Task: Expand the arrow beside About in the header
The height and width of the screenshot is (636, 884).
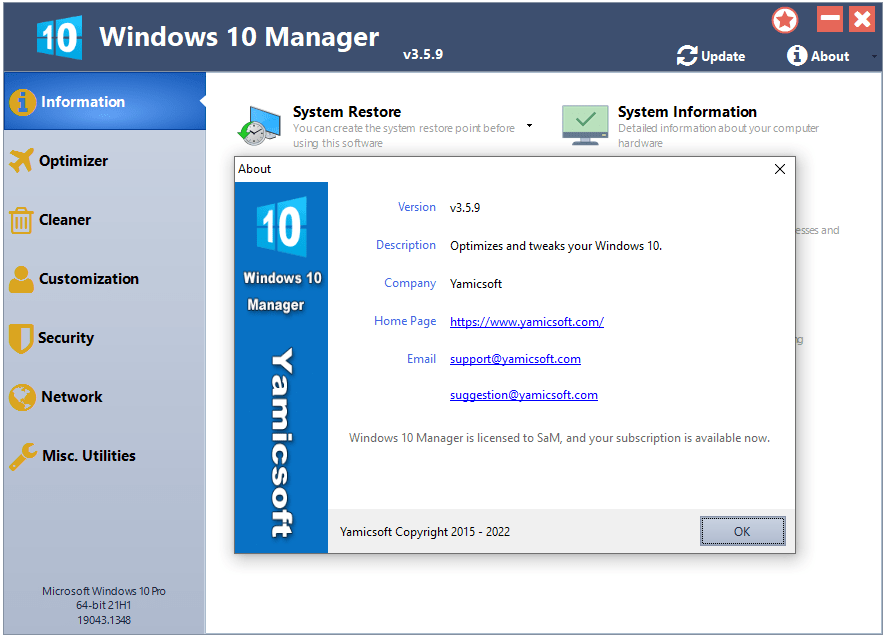Action: (x=874, y=56)
